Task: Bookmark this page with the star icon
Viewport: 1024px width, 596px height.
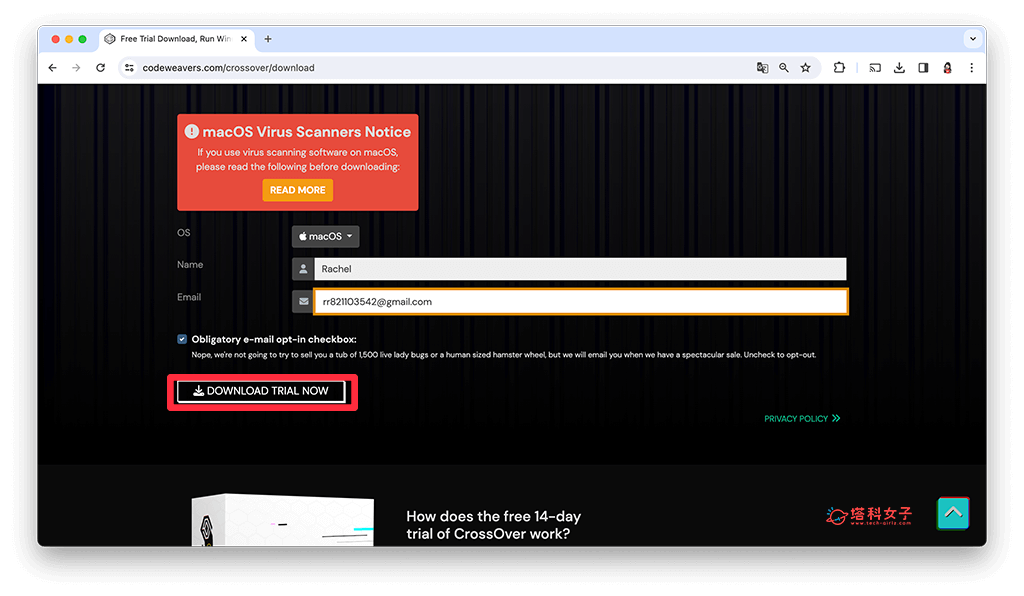Action: click(805, 68)
